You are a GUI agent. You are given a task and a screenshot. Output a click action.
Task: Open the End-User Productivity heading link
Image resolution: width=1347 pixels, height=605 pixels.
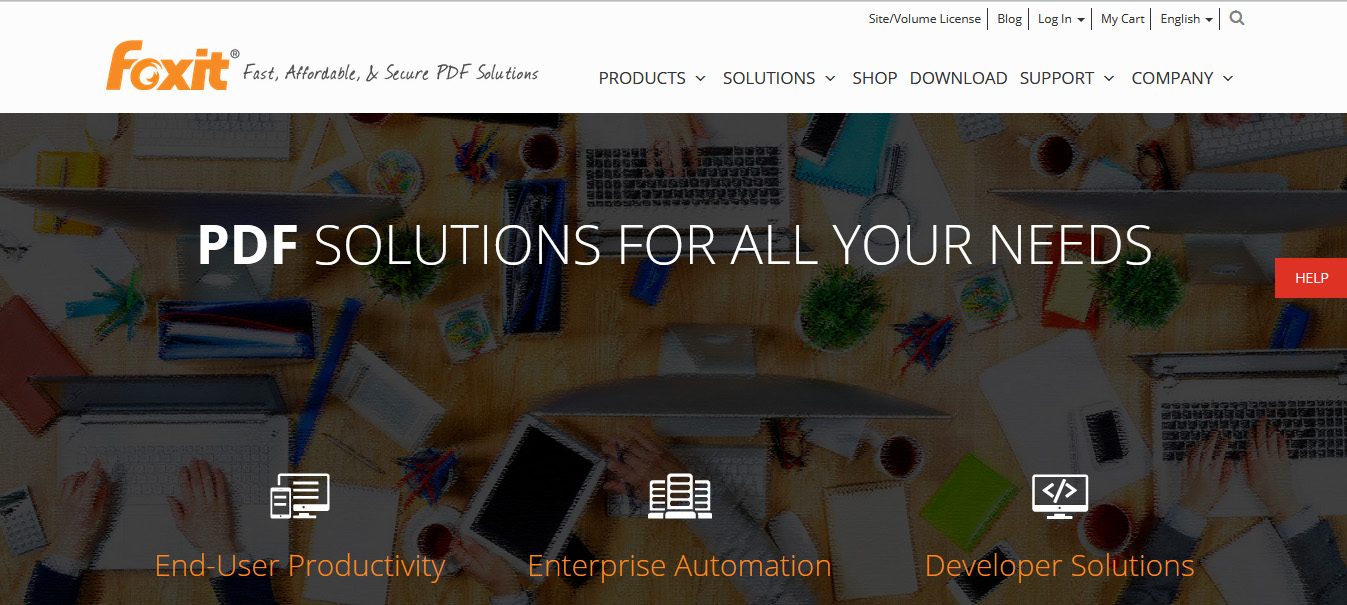[x=300, y=566]
